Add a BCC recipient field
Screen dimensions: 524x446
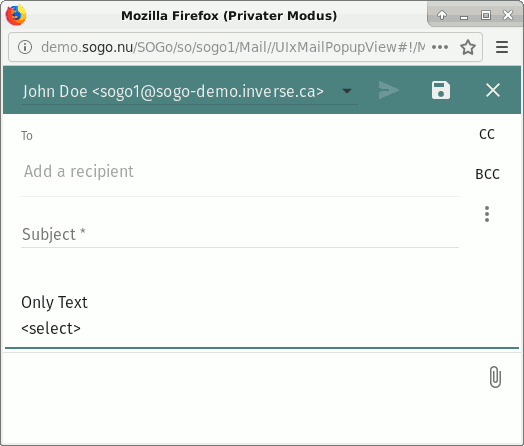487,174
